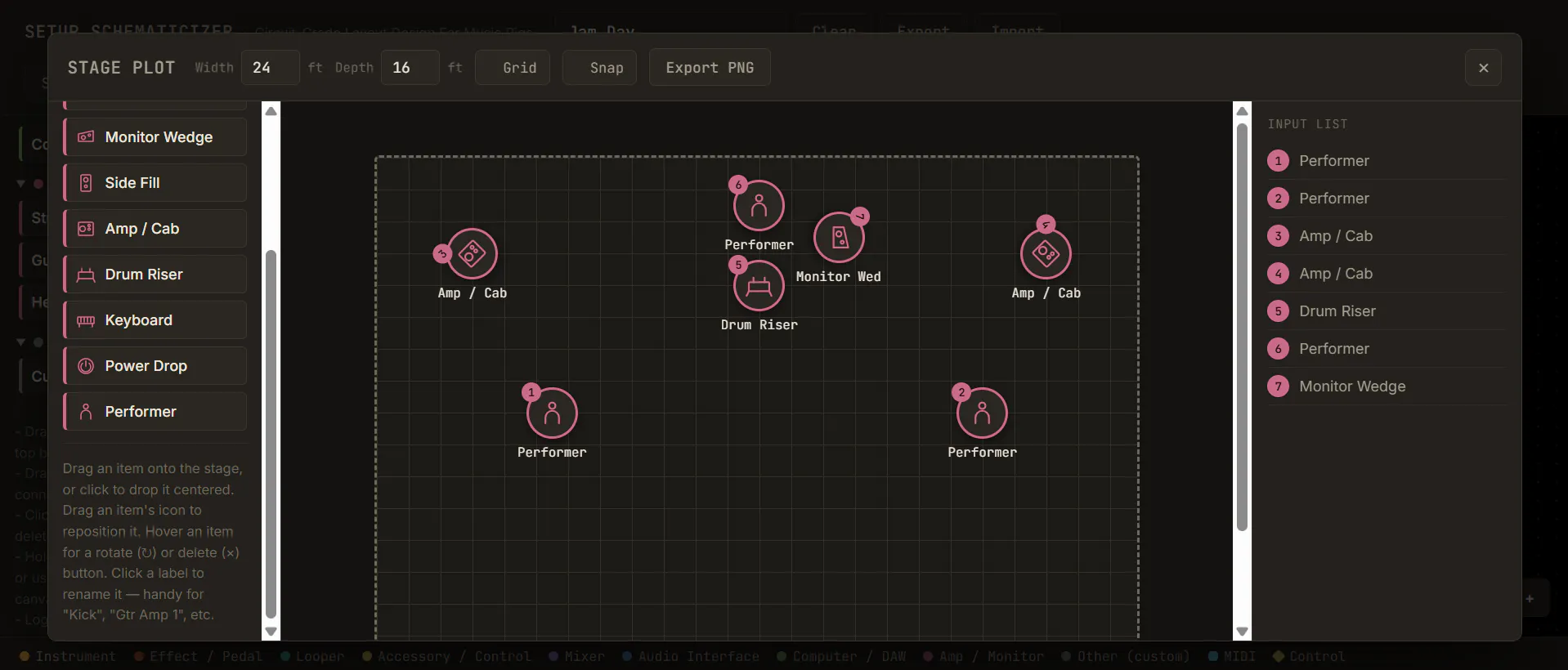Select Performer icon numbered 6 on stage
The image size is (1568, 670).
click(x=759, y=205)
